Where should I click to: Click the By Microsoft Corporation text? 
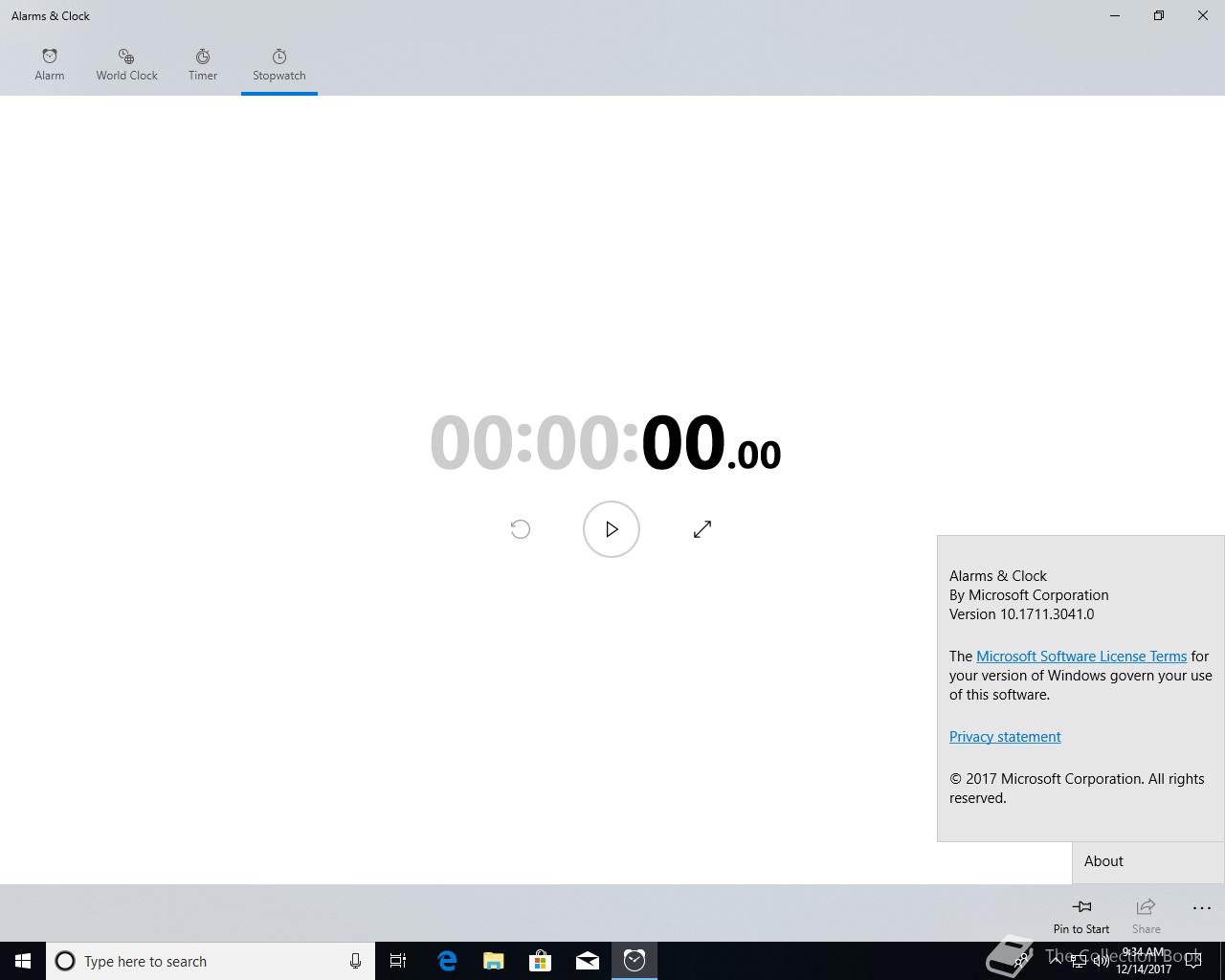click(x=1029, y=595)
